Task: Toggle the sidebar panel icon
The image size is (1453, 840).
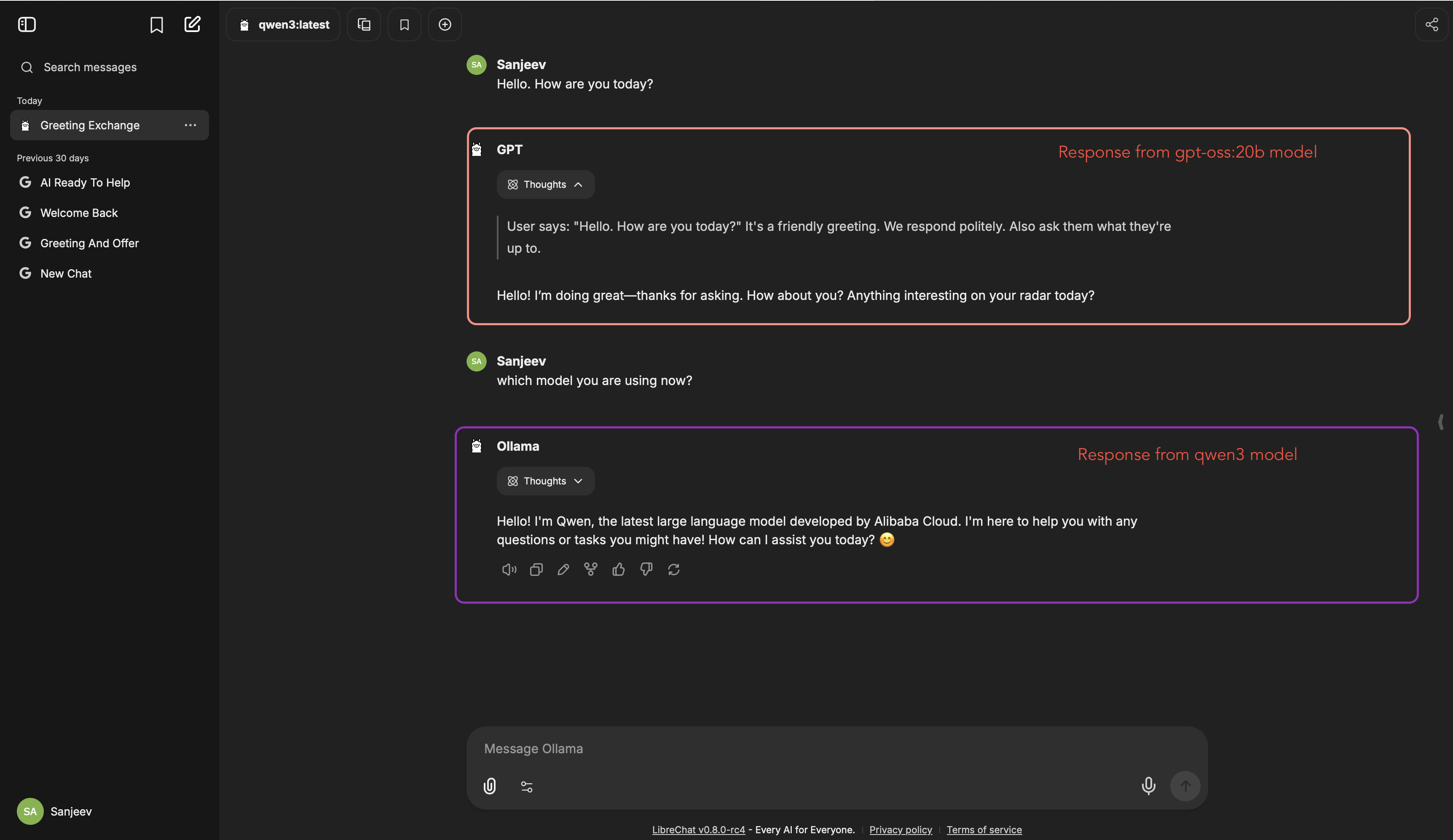Action: (27, 24)
